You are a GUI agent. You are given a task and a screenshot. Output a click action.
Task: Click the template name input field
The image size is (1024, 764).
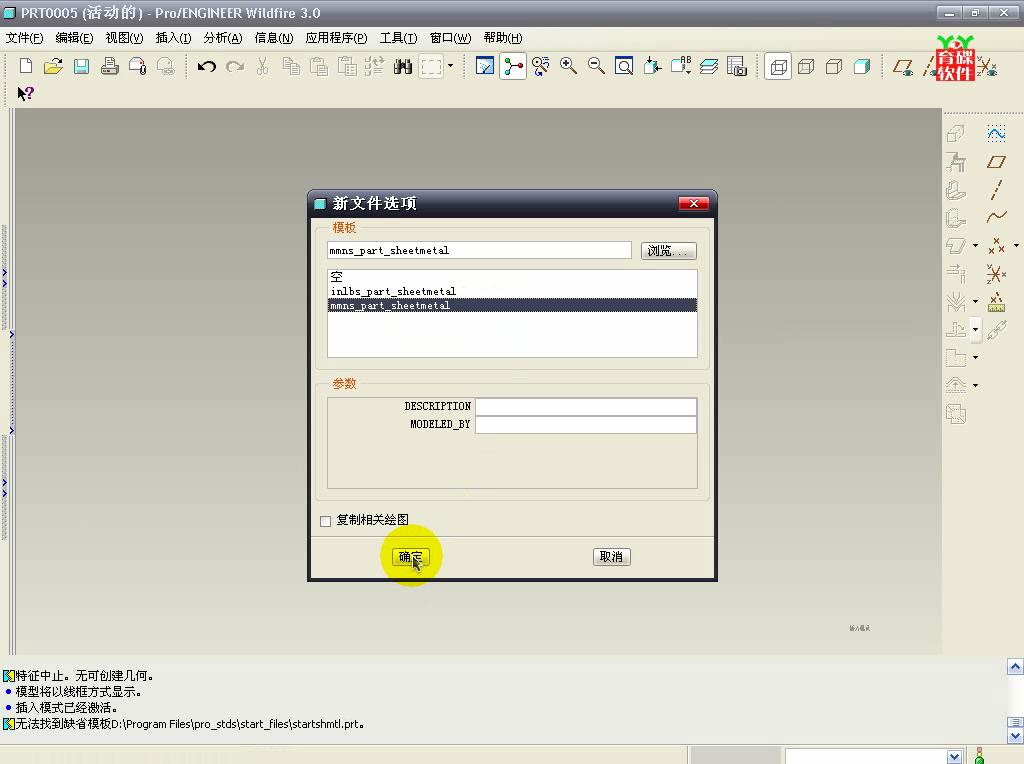(479, 251)
